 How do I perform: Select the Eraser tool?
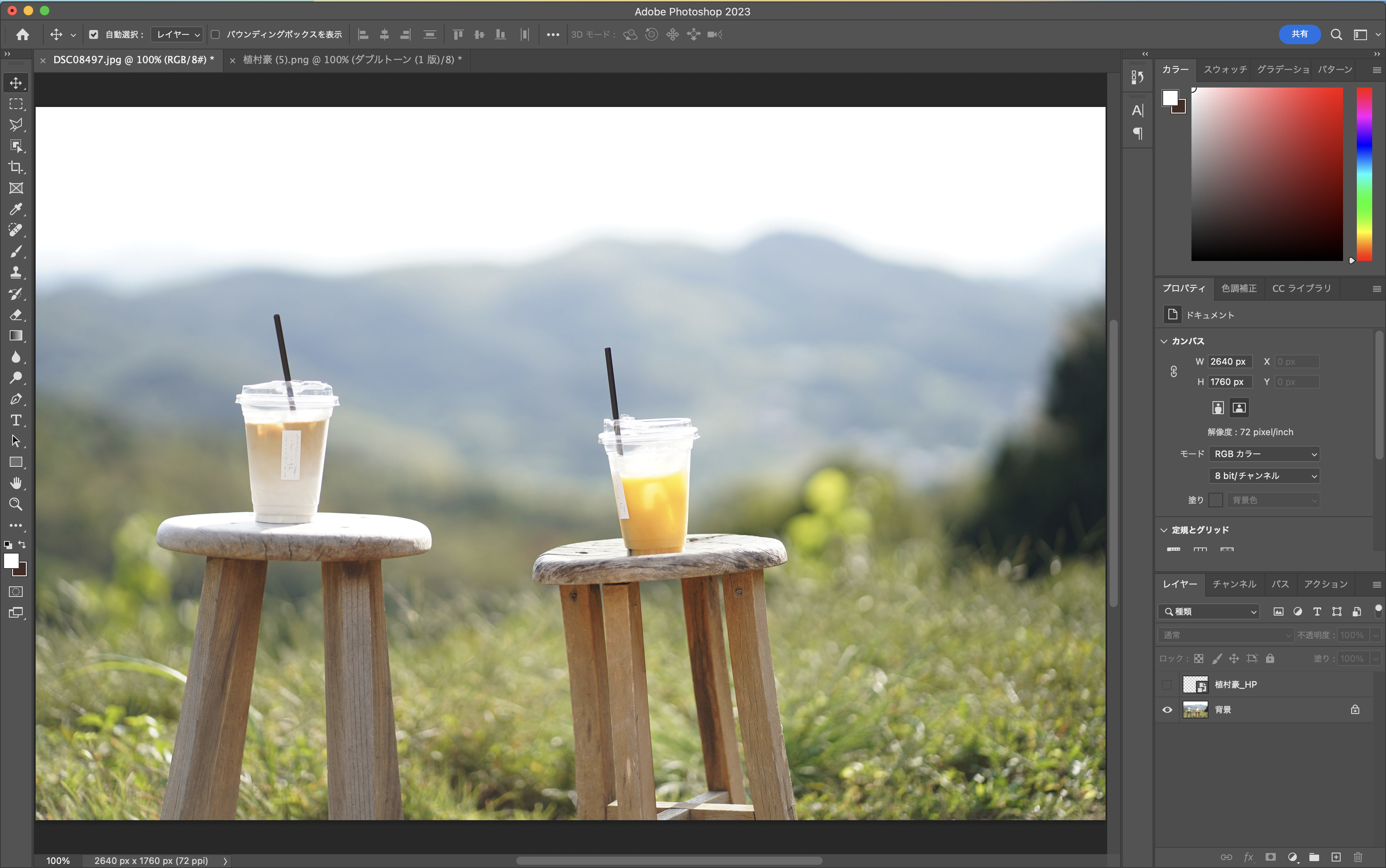tap(16, 314)
